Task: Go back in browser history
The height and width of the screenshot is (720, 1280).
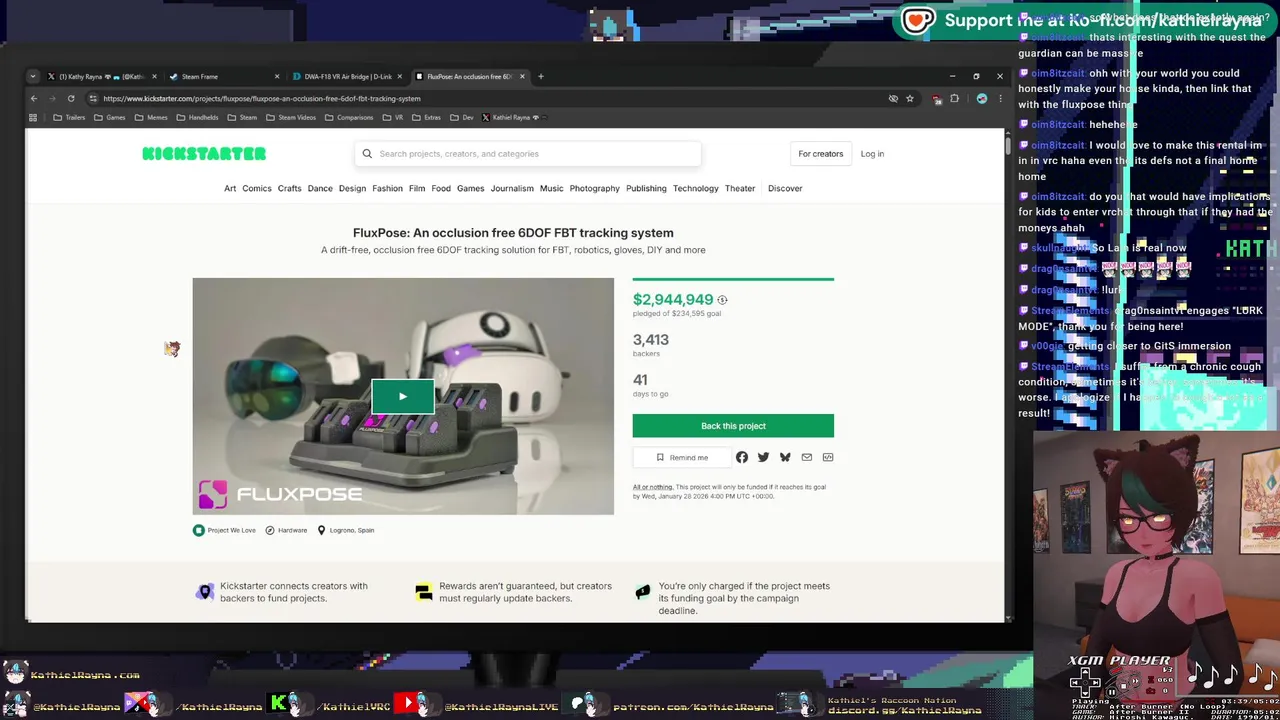Action: 33,98
